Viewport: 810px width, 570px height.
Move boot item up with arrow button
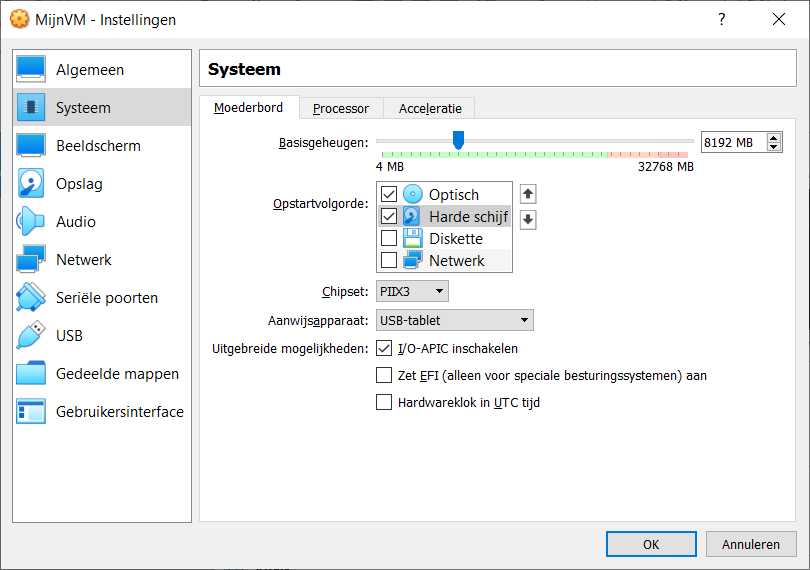tap(528, 194)
